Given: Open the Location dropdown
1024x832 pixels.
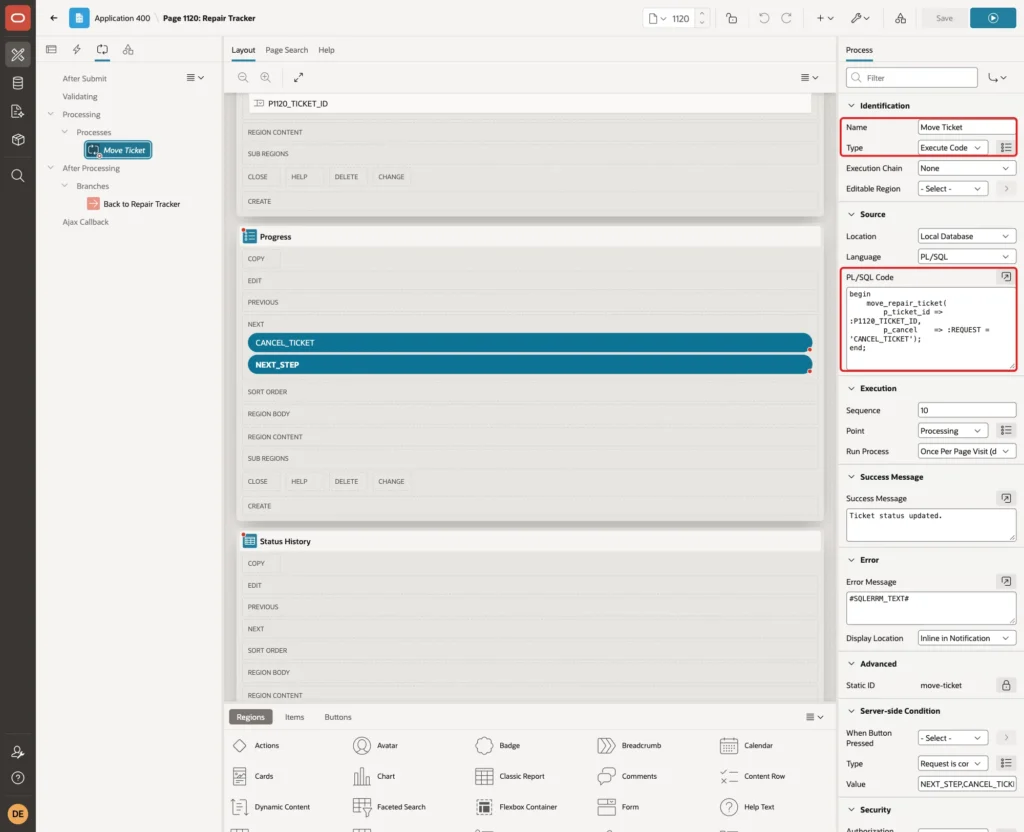Looking at the screenshot, I should 967,236.
